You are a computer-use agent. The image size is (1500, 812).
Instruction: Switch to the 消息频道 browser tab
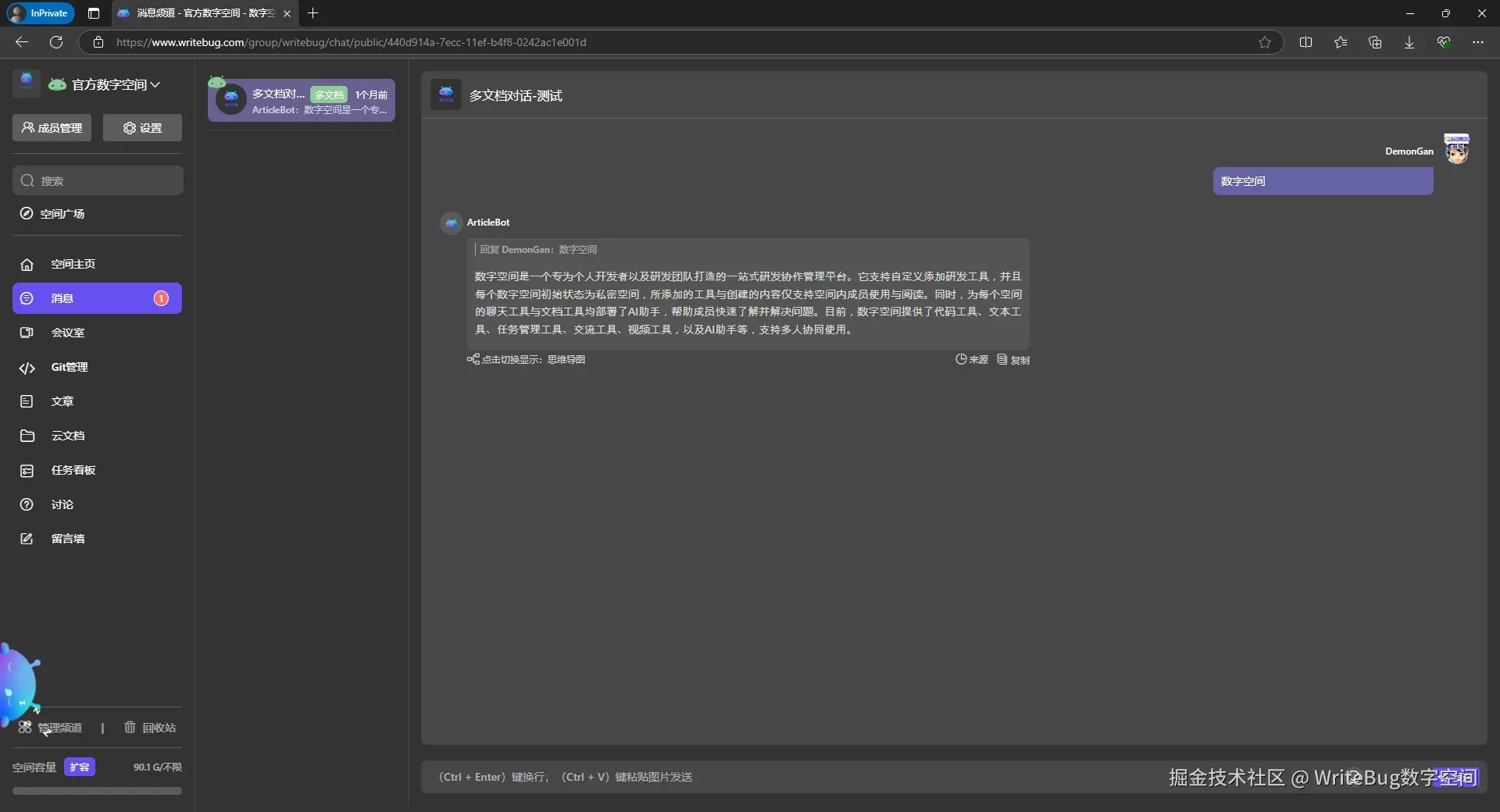coord(198,13)
